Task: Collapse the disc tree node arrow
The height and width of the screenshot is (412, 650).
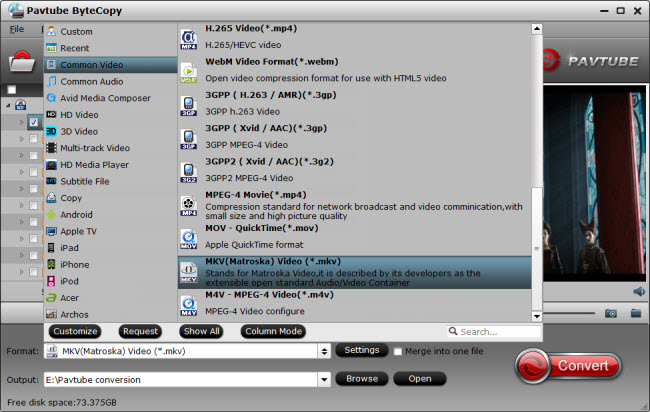Action: coord(8,105)
